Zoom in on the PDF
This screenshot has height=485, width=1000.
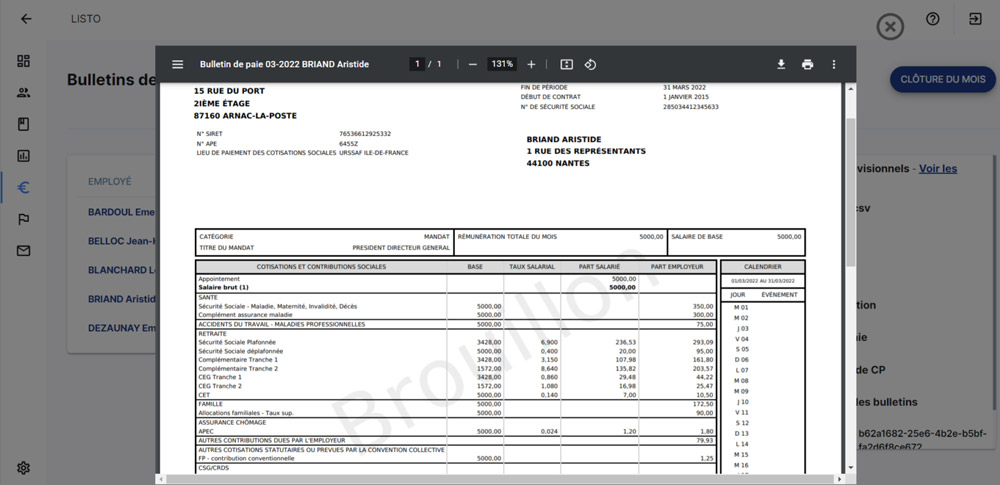[531, 64]
